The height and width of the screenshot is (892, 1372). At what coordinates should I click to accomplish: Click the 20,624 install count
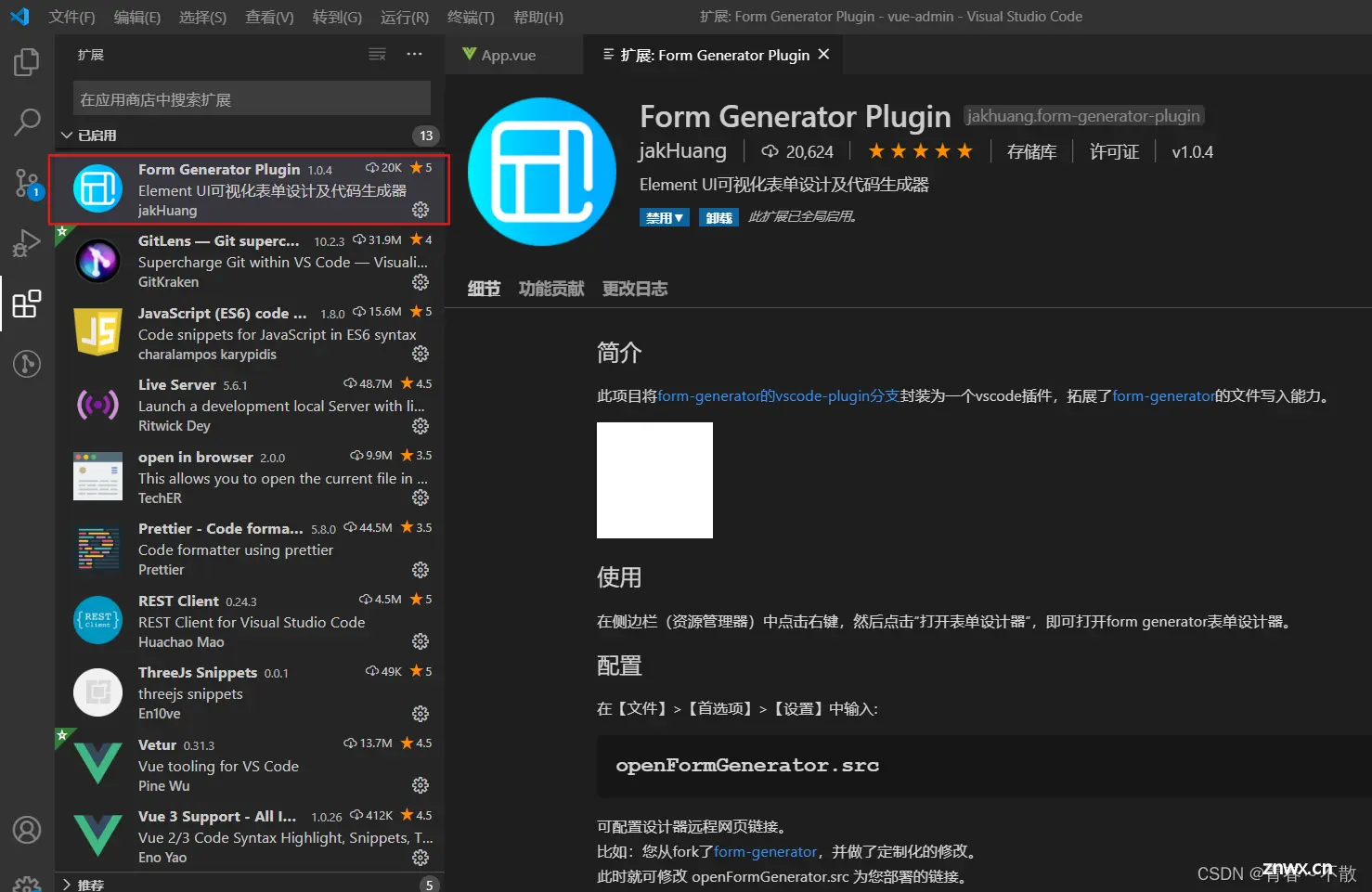797,151
